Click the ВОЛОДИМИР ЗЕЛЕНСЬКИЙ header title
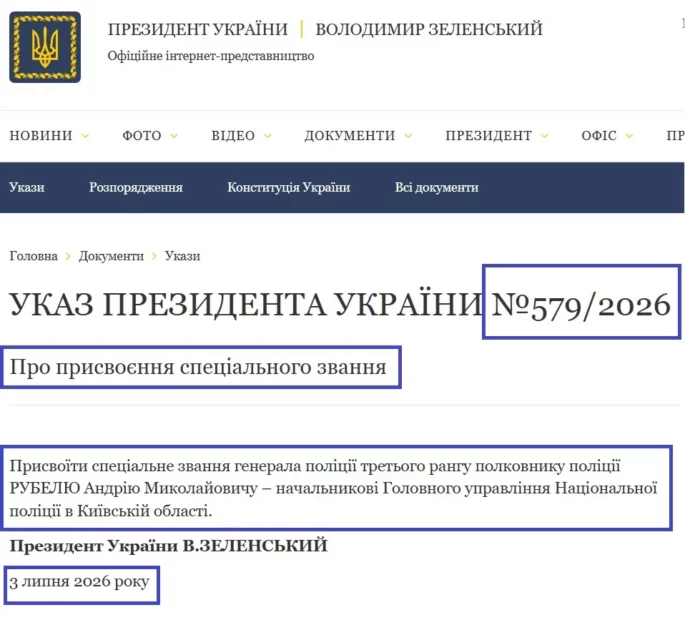This screenshot has height=620, width=685. [429, 29]
